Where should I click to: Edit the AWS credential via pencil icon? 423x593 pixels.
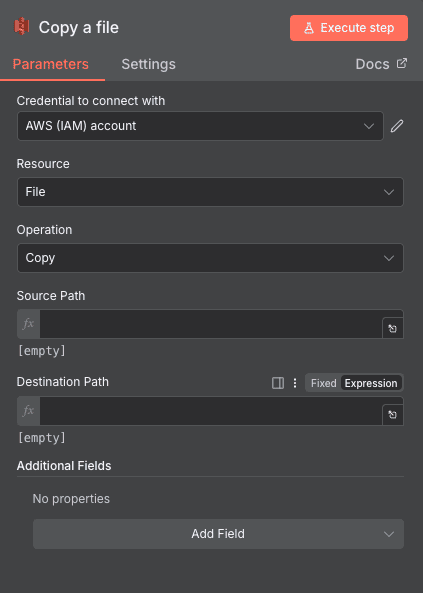point(397,126)
